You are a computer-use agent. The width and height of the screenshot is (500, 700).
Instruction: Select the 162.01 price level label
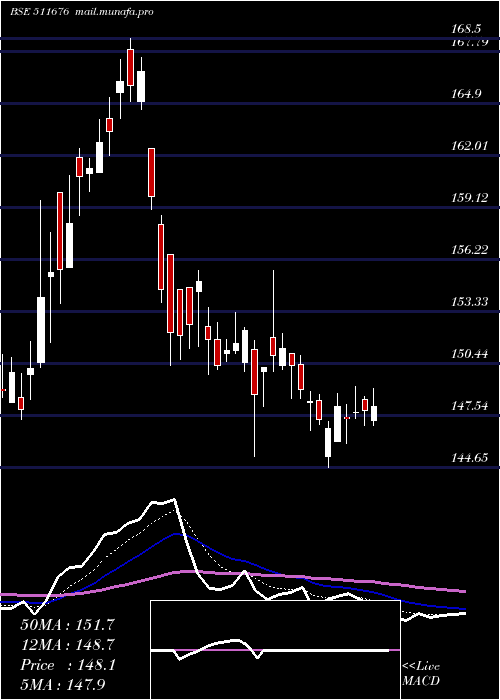[x=469, y=146]
